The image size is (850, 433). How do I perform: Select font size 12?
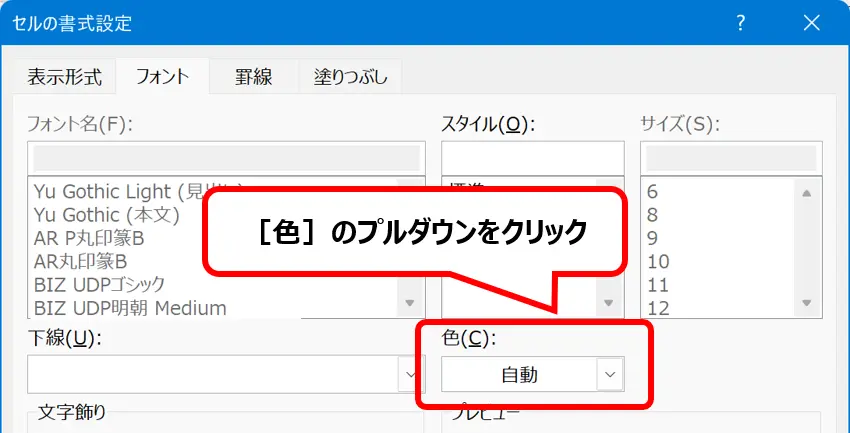click(x=659, y=308)
